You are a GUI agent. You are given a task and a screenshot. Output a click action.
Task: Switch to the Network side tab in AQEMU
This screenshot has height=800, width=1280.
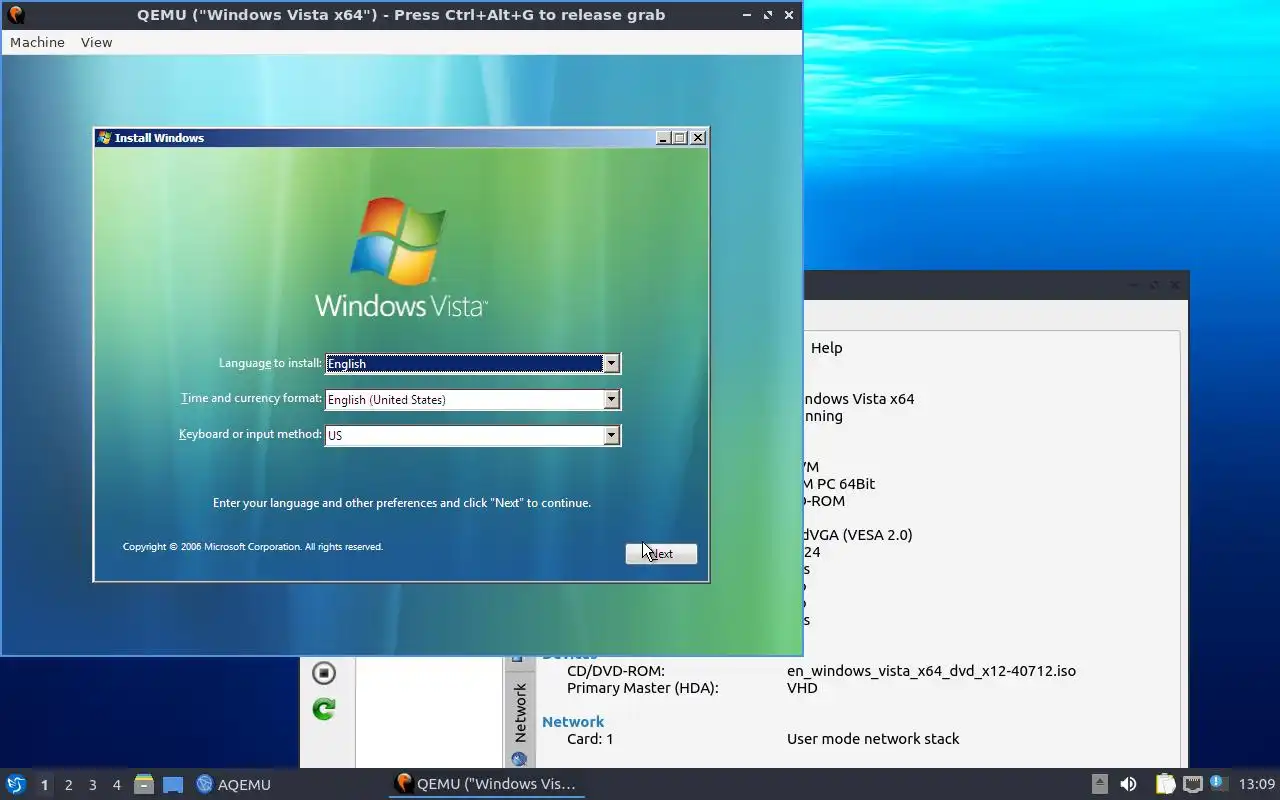(x=519, y=712)
